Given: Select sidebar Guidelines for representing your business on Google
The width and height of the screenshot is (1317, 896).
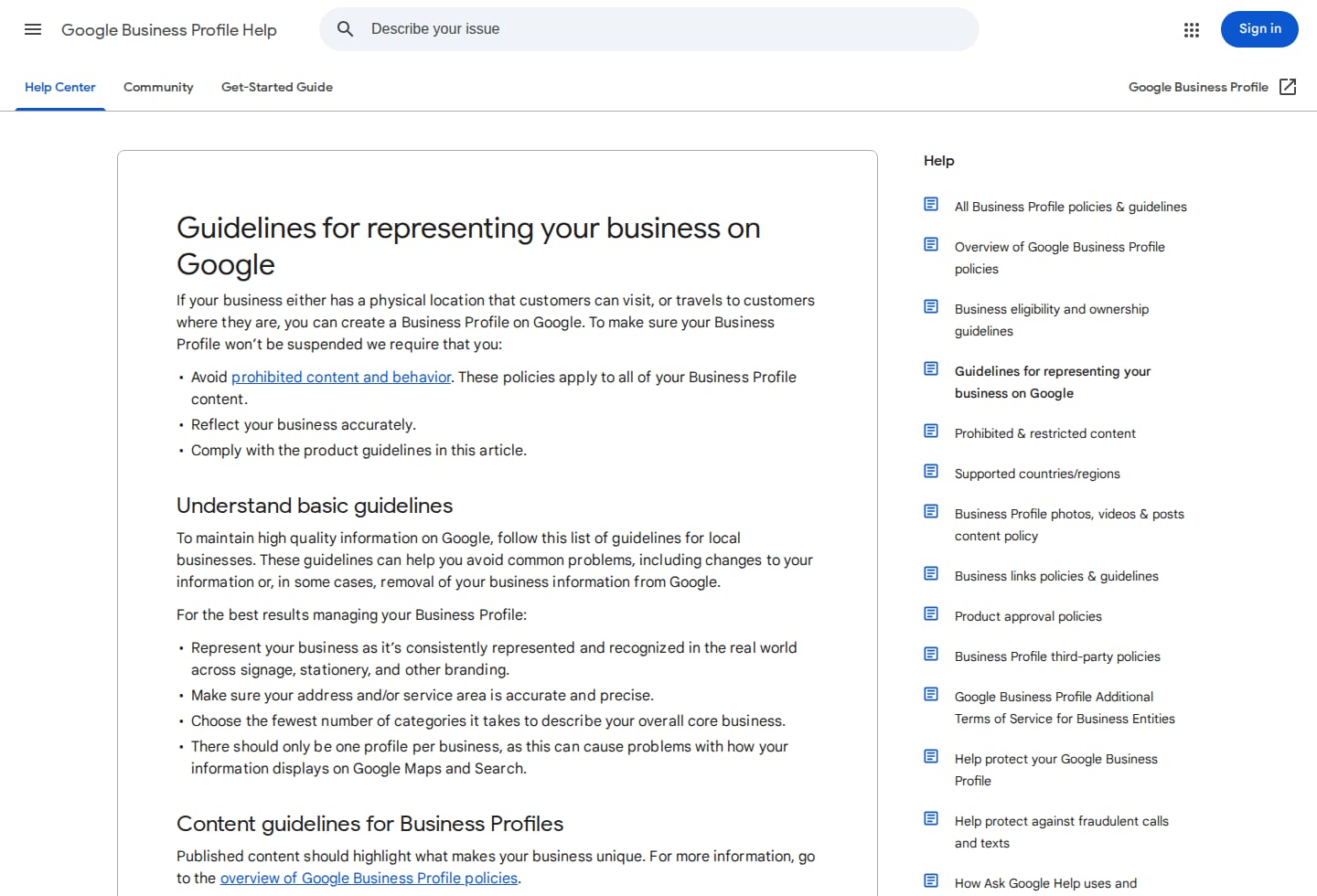Looking at the screenshot, I should click(x=1053, y=382).
